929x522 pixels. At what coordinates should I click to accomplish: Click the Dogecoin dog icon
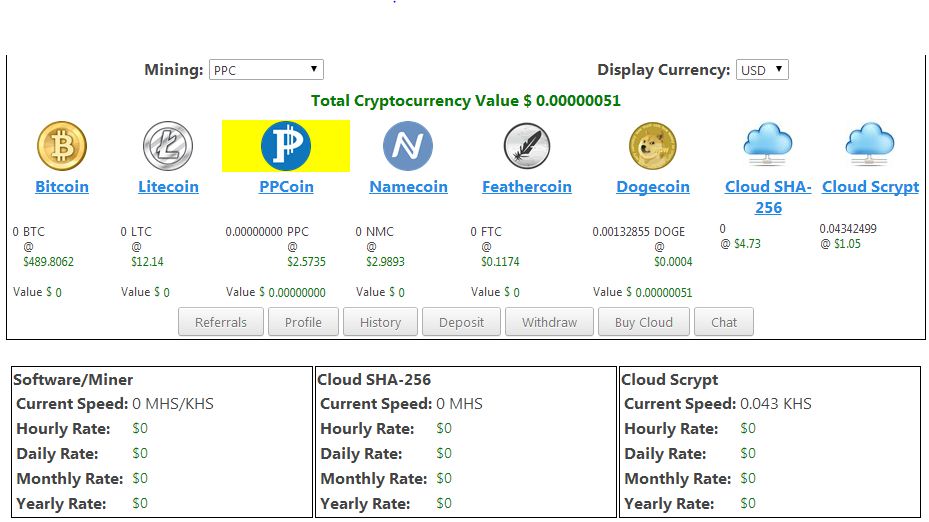(653, 146)
